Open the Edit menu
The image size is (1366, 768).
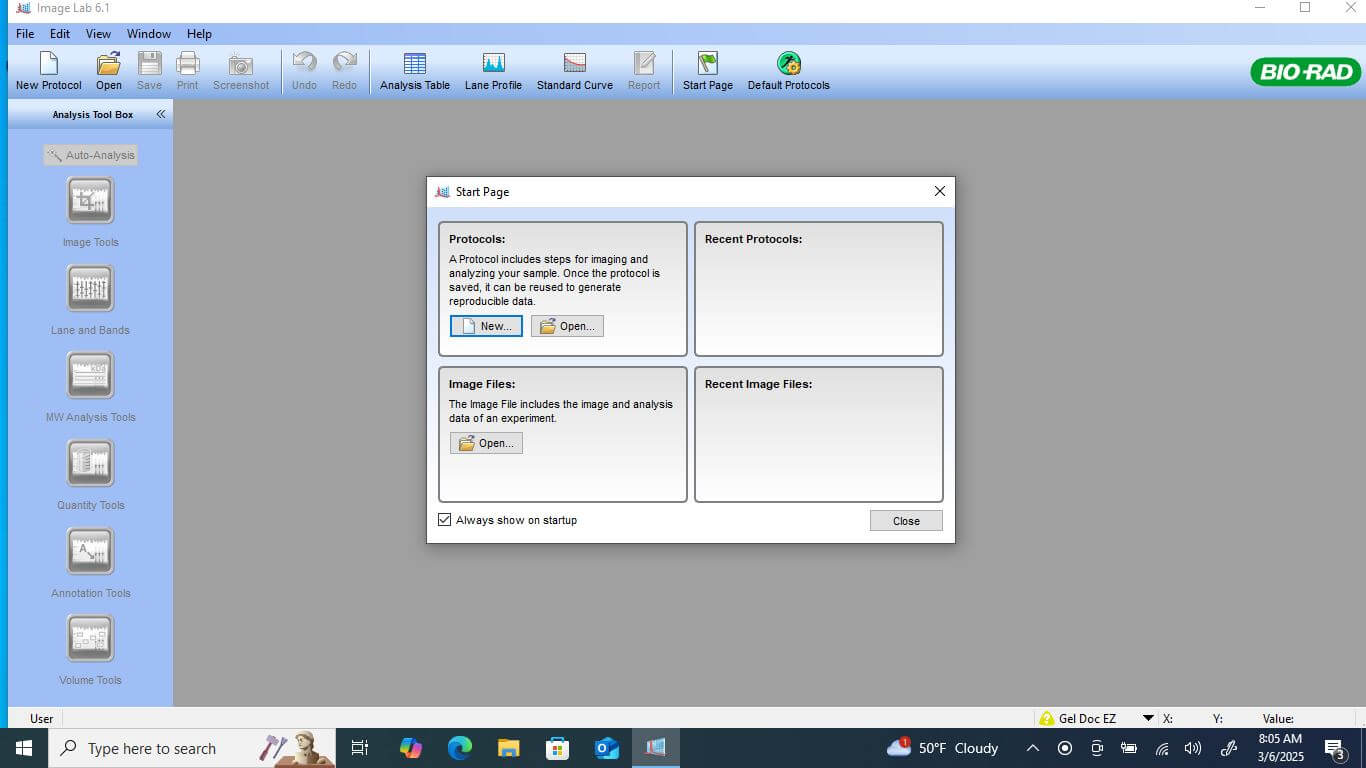(x=60, y=33)
